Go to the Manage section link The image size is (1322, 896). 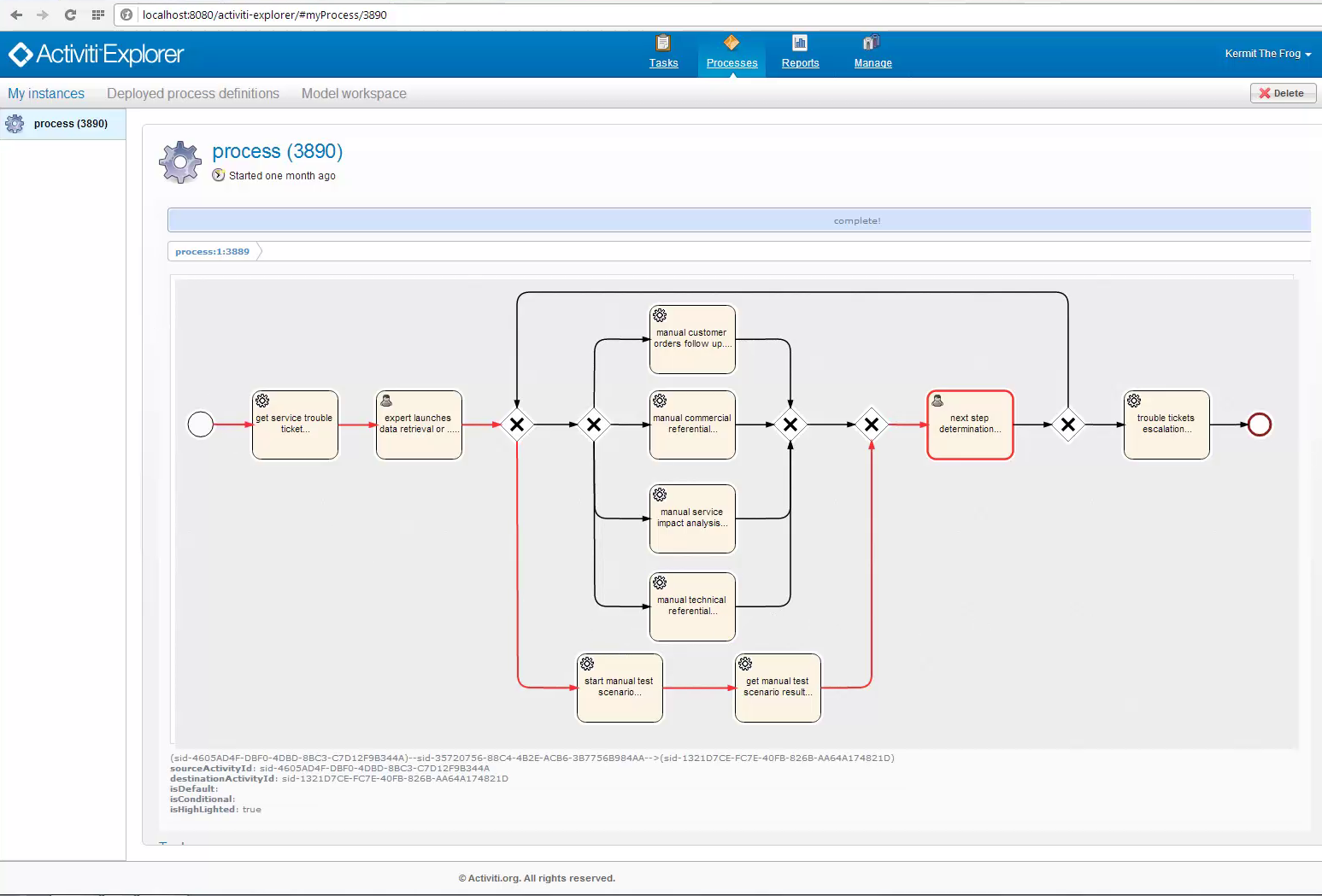[873, 63]
